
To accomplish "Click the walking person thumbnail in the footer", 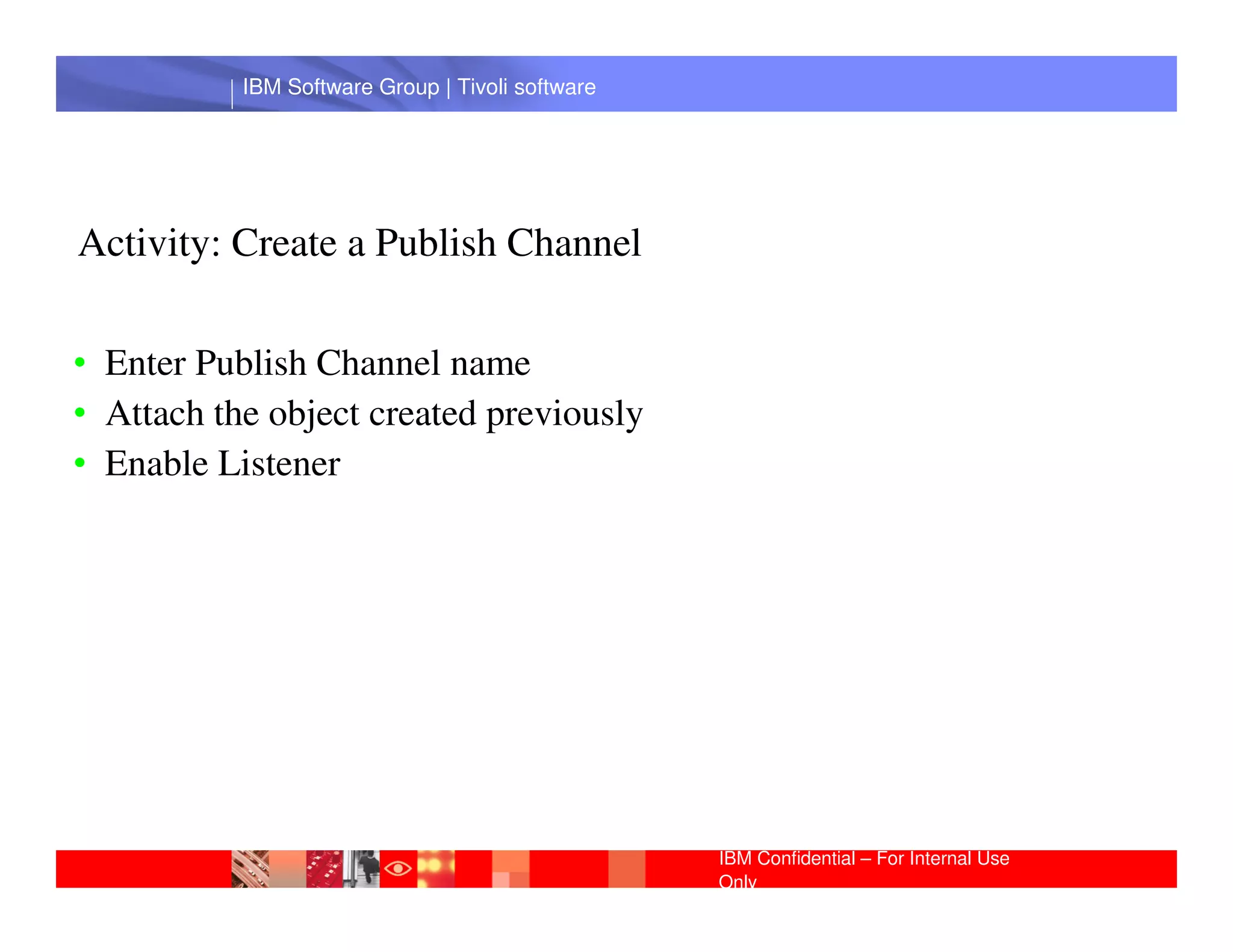I will (x=361, y=868).
